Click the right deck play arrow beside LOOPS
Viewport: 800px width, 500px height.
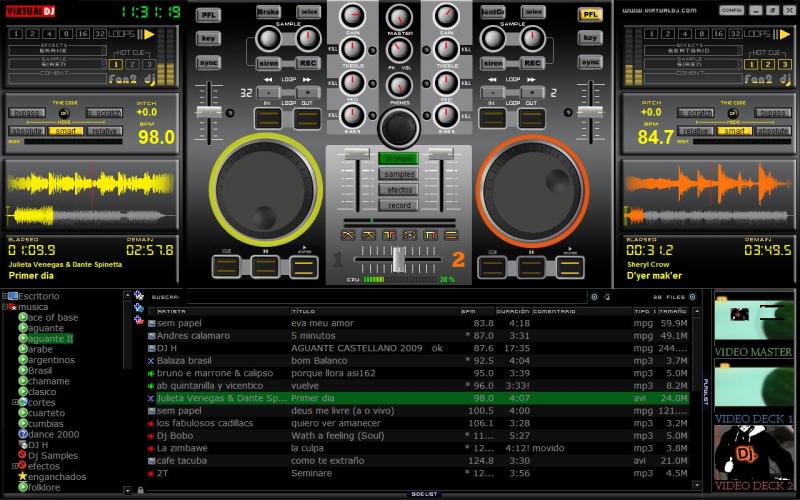(785, 34)
